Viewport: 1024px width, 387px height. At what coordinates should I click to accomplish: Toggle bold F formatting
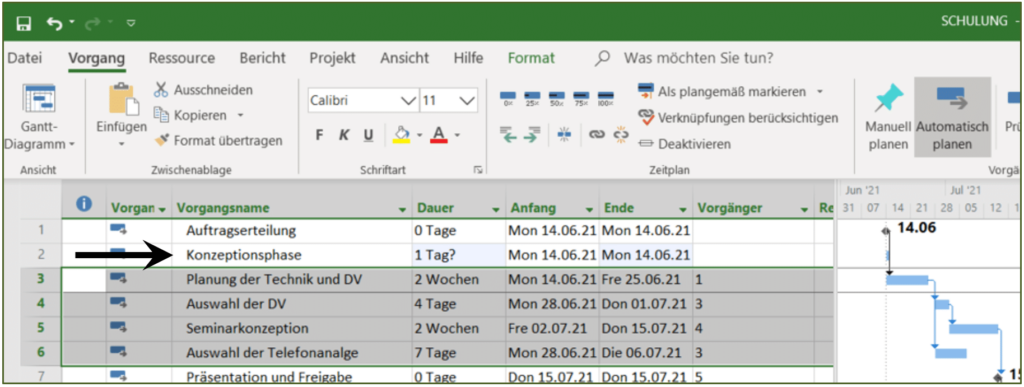click(x=320, y=135)
